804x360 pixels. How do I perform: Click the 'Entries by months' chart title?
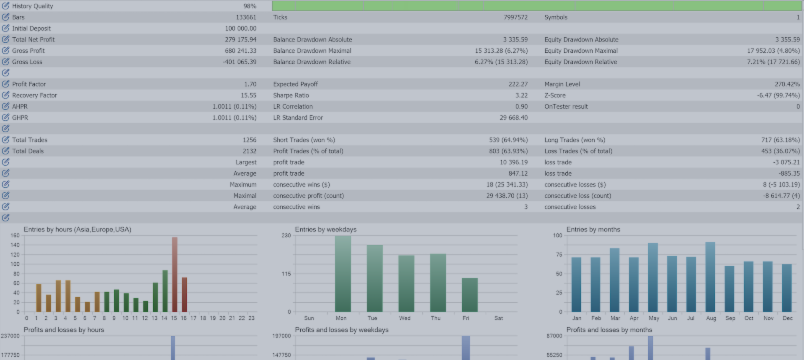(x=593, y=230)
